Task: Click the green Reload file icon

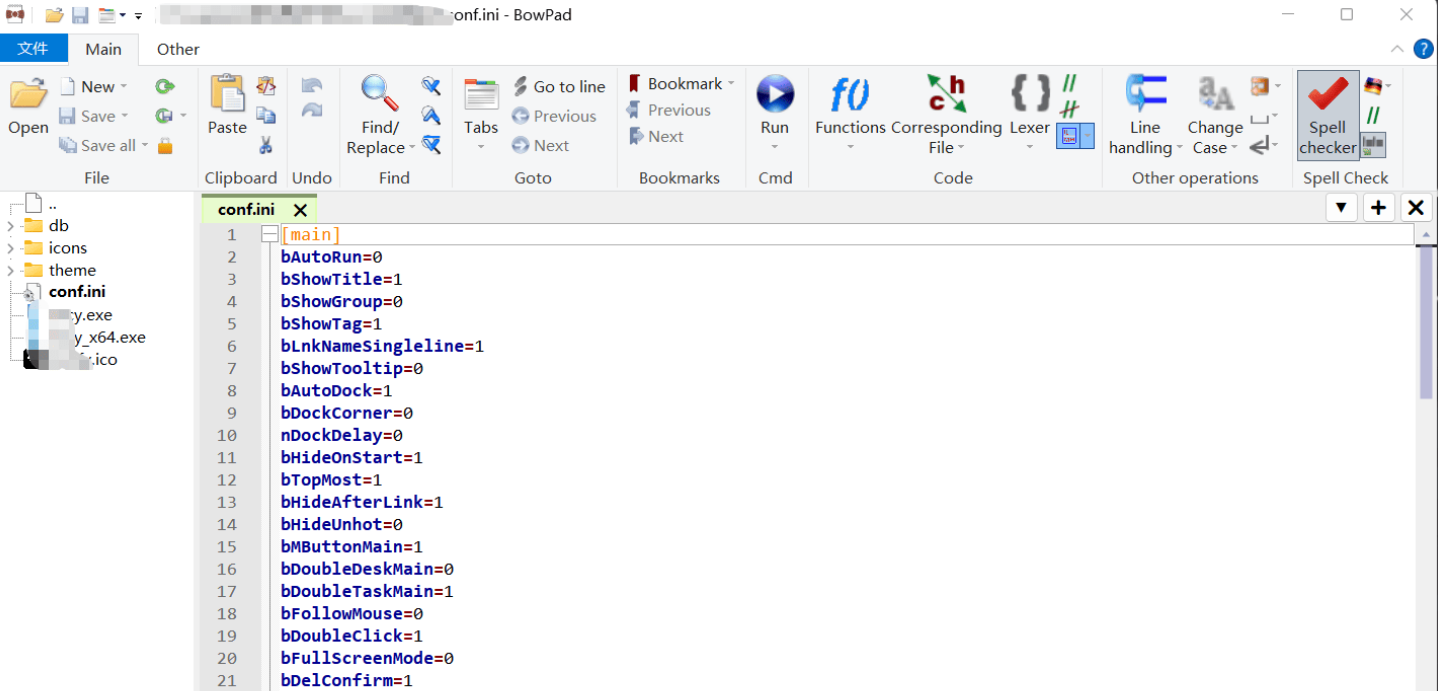Action: point(164,87)
